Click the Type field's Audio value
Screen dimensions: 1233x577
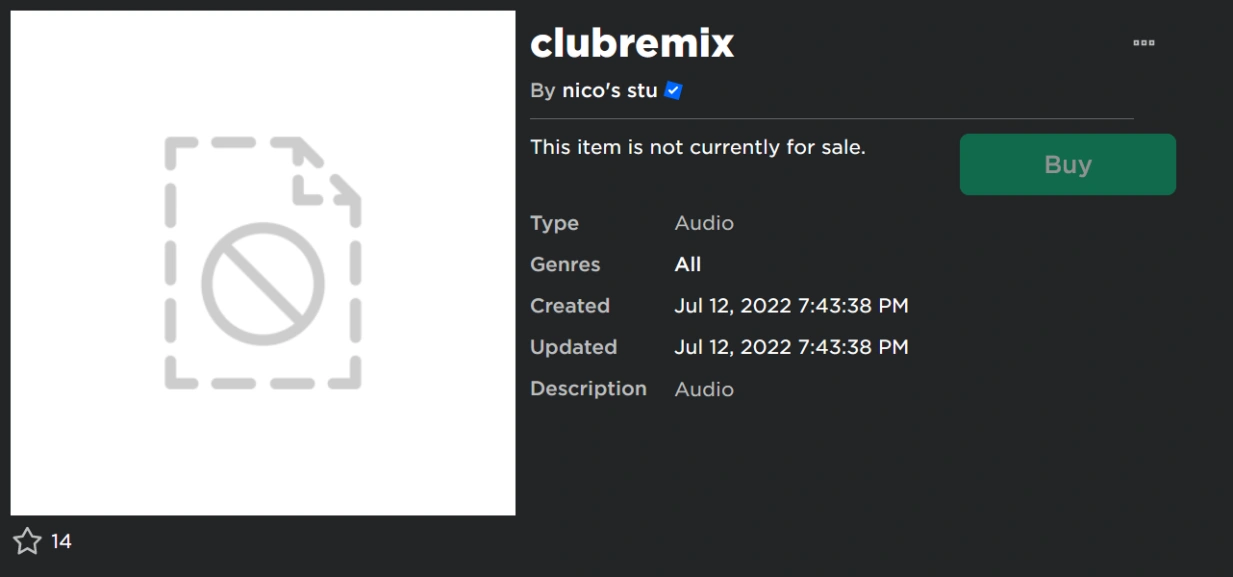point(704,223)
